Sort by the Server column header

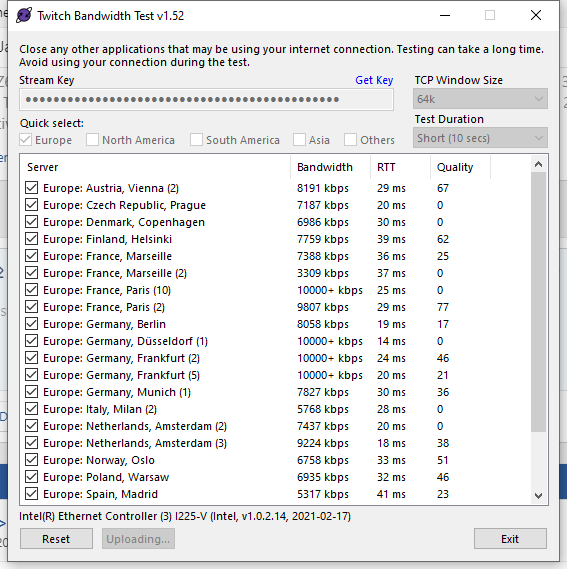[155, 167]
